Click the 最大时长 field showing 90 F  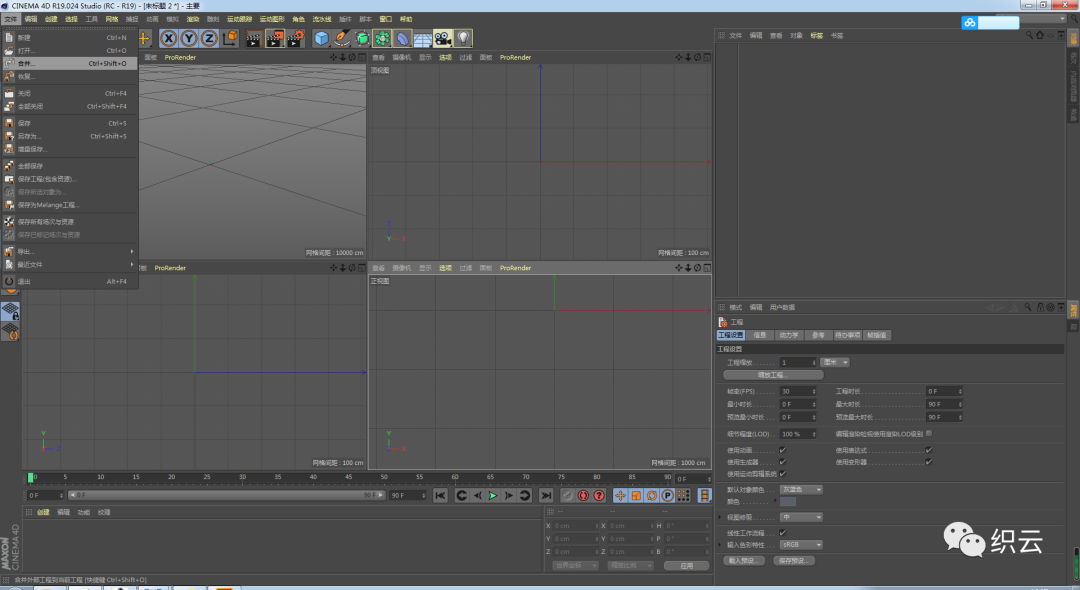tap(944, 404)
